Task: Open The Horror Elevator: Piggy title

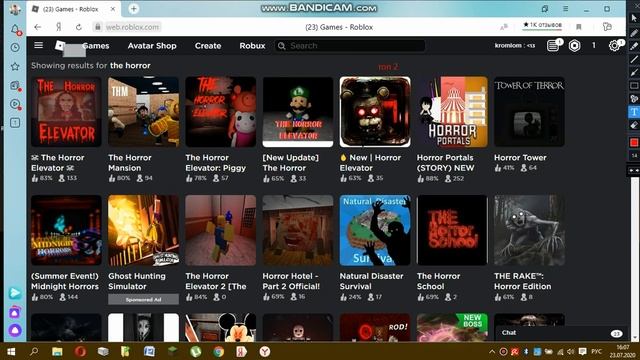Action: [216, 162]
